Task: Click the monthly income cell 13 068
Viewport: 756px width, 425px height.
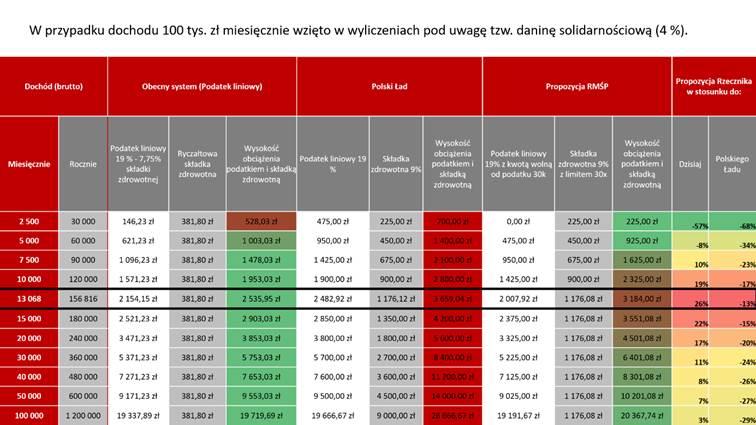Action: (x=29, y=298)
